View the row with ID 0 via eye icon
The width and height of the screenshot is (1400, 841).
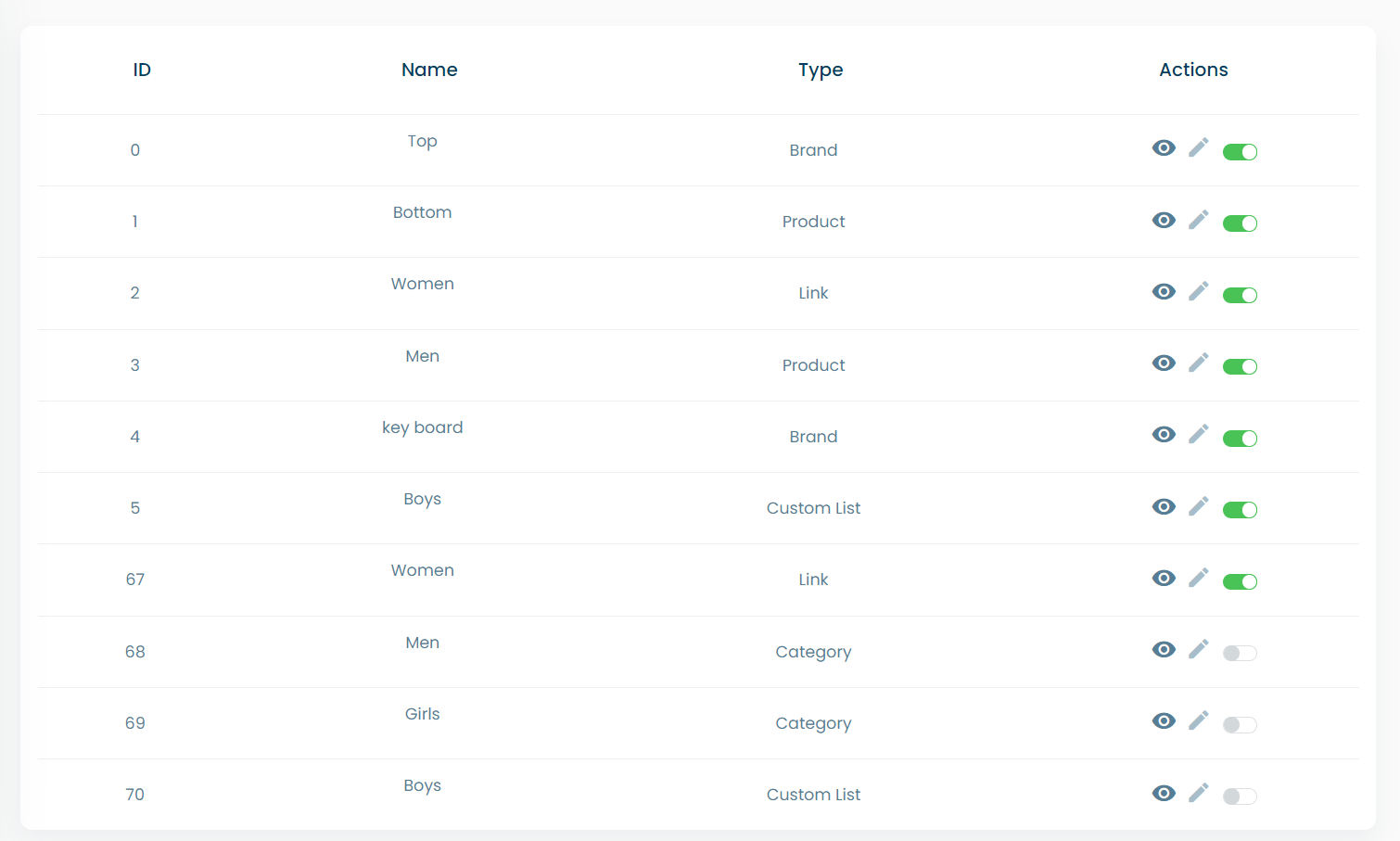coord(1164,148)
